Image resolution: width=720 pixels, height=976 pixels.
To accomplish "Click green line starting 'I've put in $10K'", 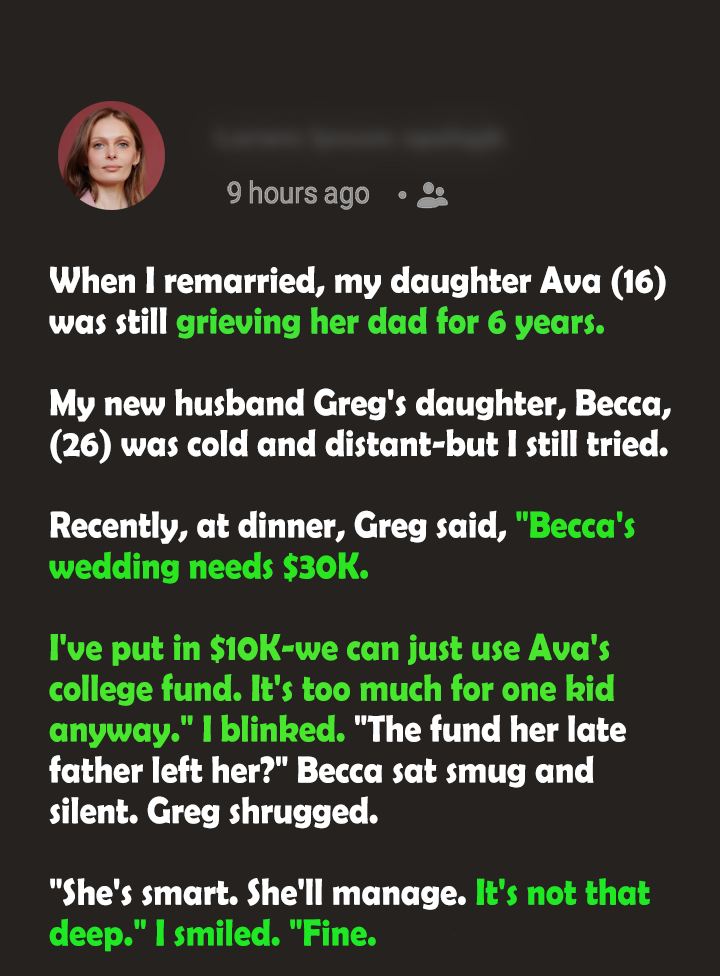I will [x=329, y=649].
